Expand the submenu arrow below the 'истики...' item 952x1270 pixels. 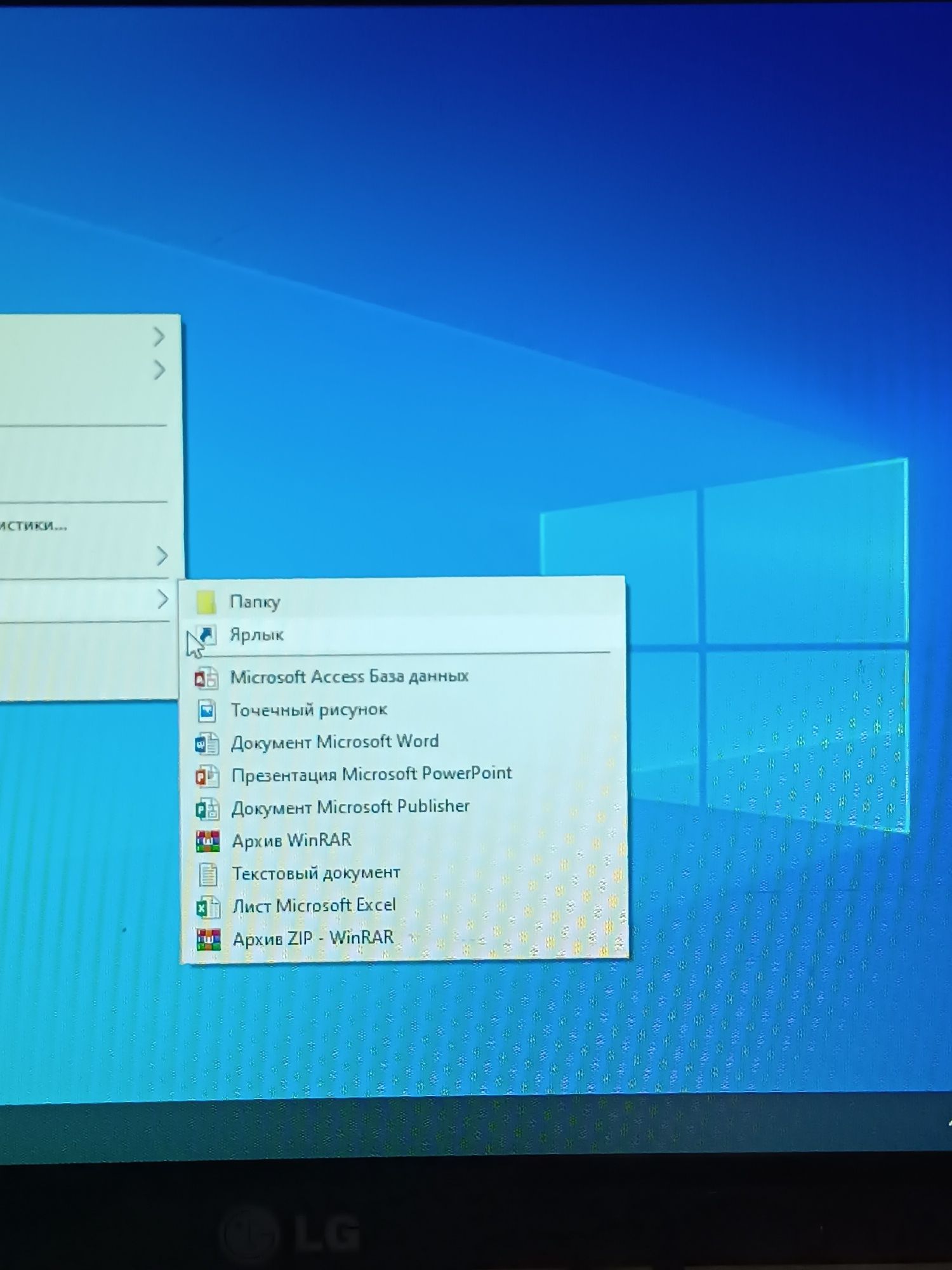click(162, 556)
